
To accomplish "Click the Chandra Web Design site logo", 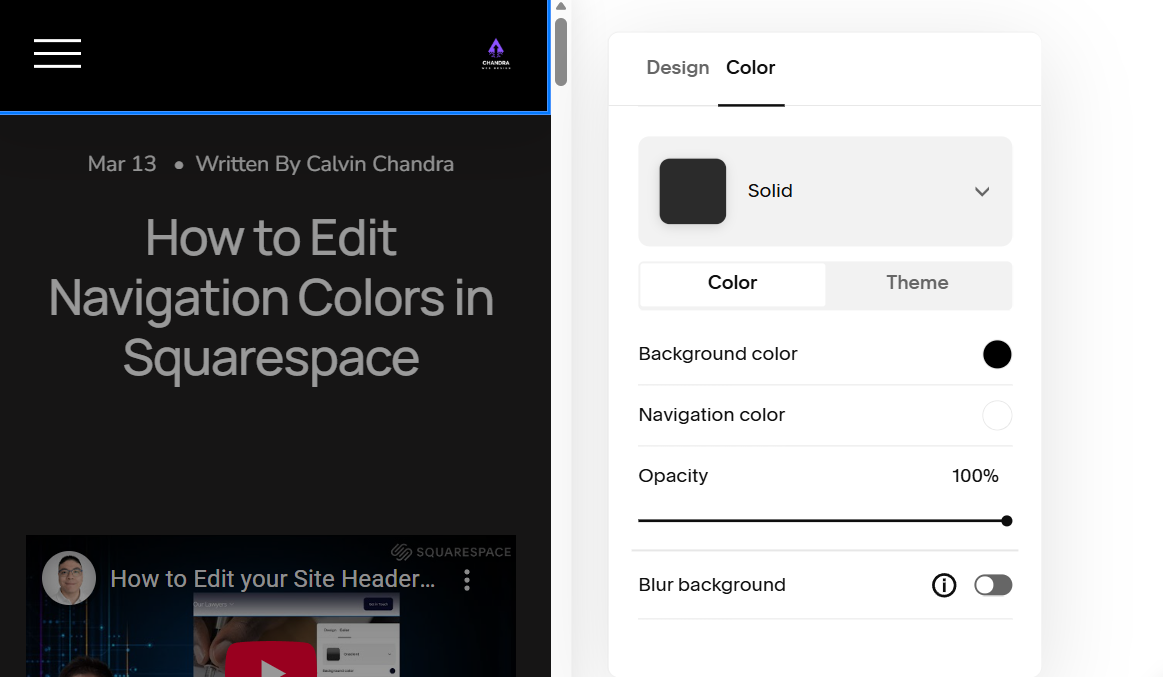I will pos(496,53).
